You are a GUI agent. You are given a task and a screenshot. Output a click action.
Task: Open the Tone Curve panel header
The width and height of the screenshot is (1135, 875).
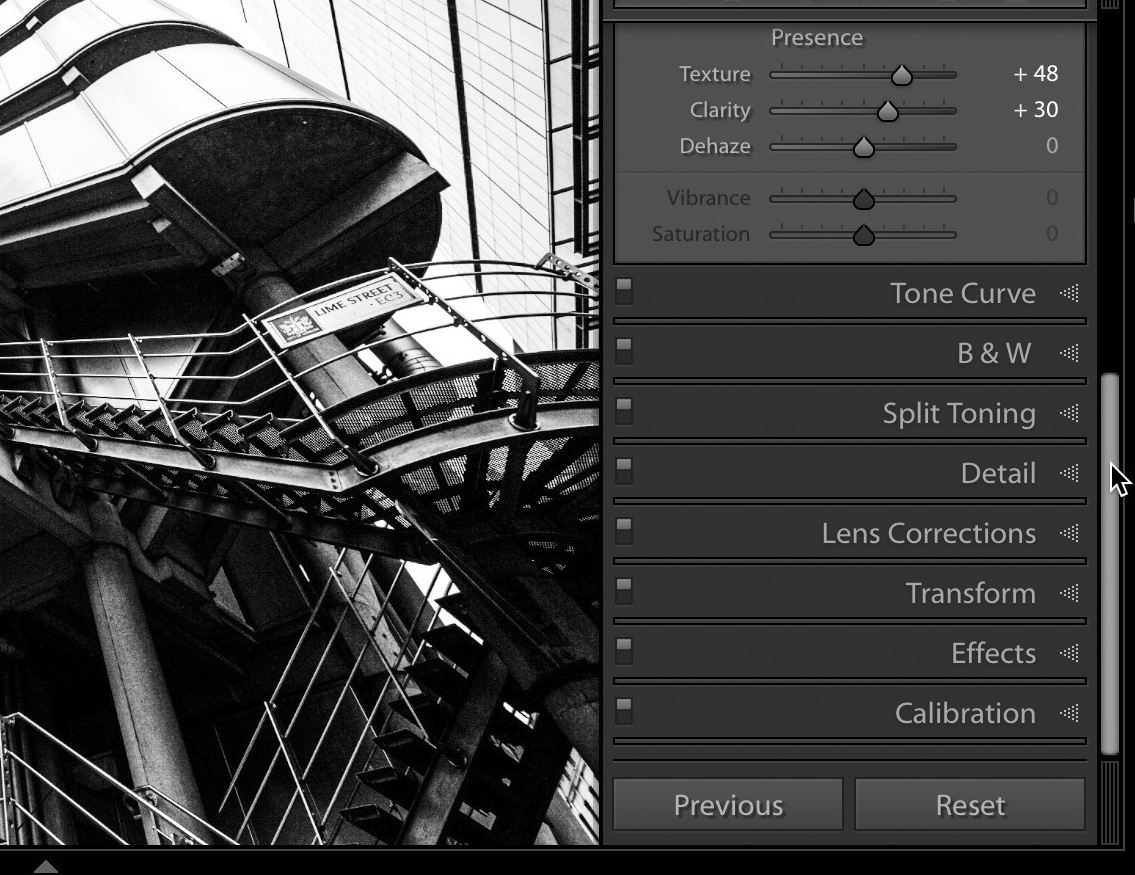point(850,293)
